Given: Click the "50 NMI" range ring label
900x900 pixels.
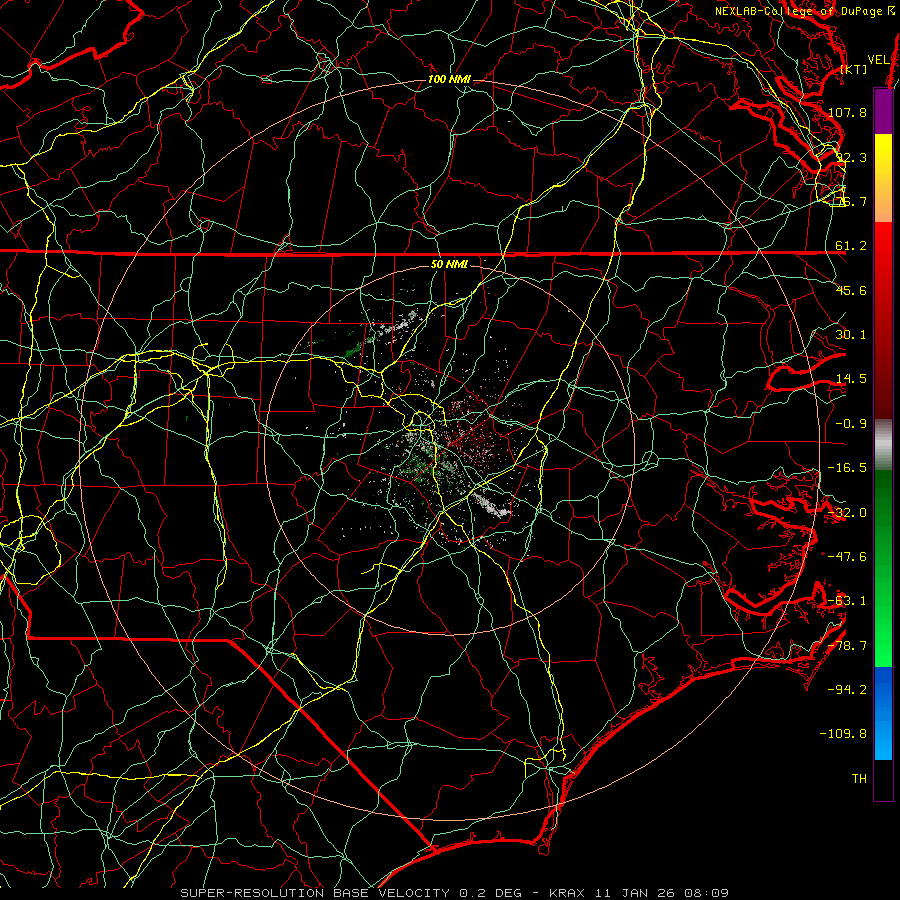Looking at the screenshot, I should coord(449,265).
